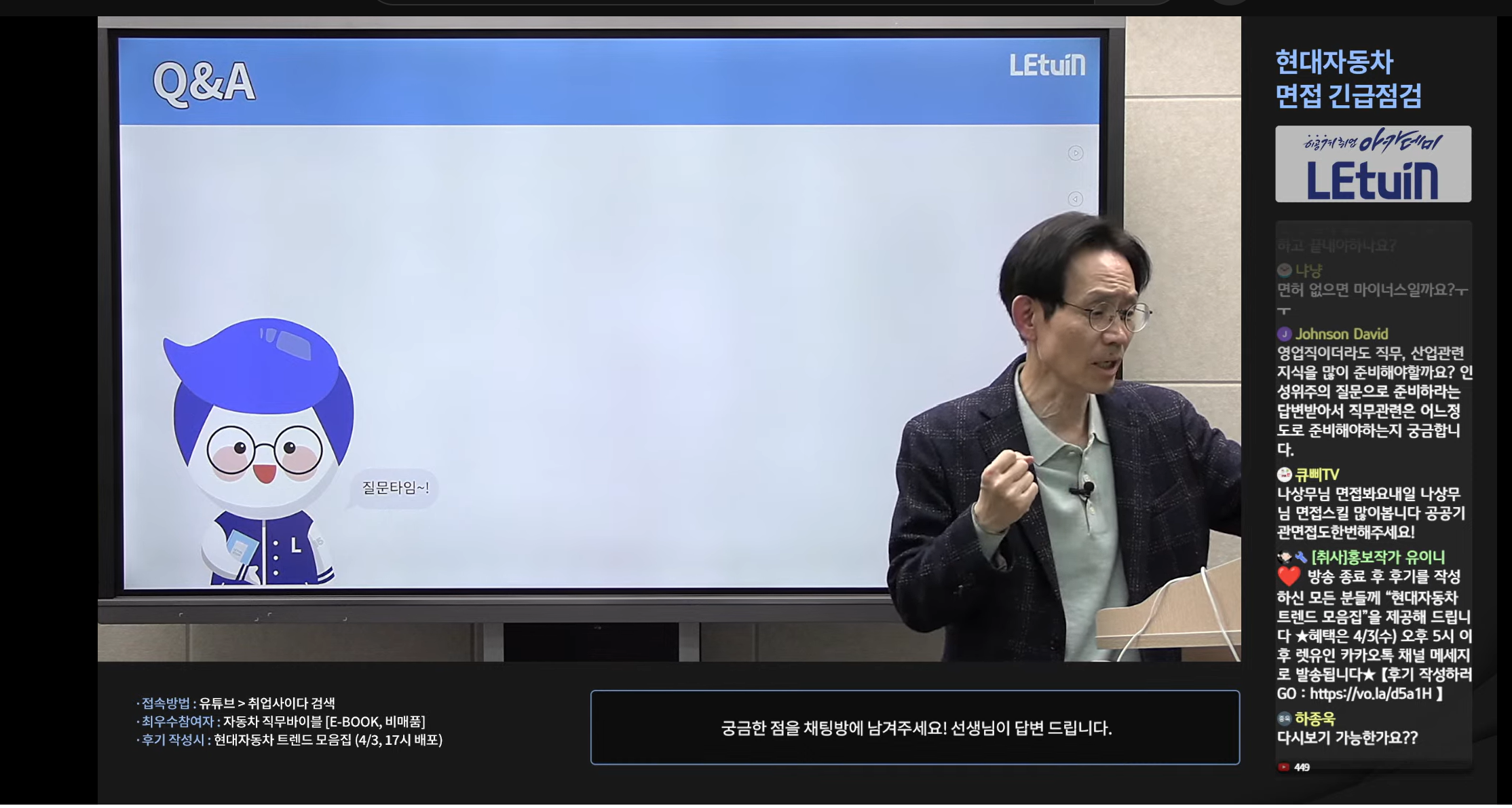
Task: Click the 하종욱 chat avatar icon
Action: [x=1284, y=718]
